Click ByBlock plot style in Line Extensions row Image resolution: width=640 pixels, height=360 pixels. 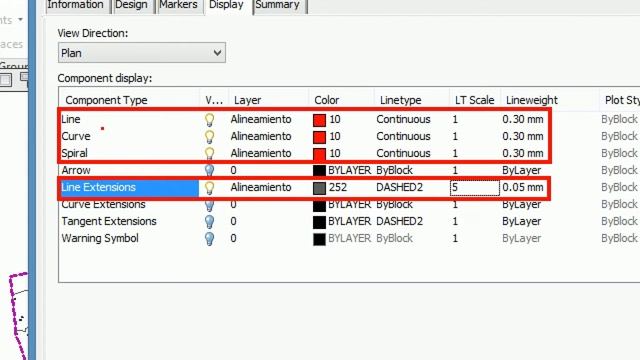pyautogui.click(x=619, y=187)
